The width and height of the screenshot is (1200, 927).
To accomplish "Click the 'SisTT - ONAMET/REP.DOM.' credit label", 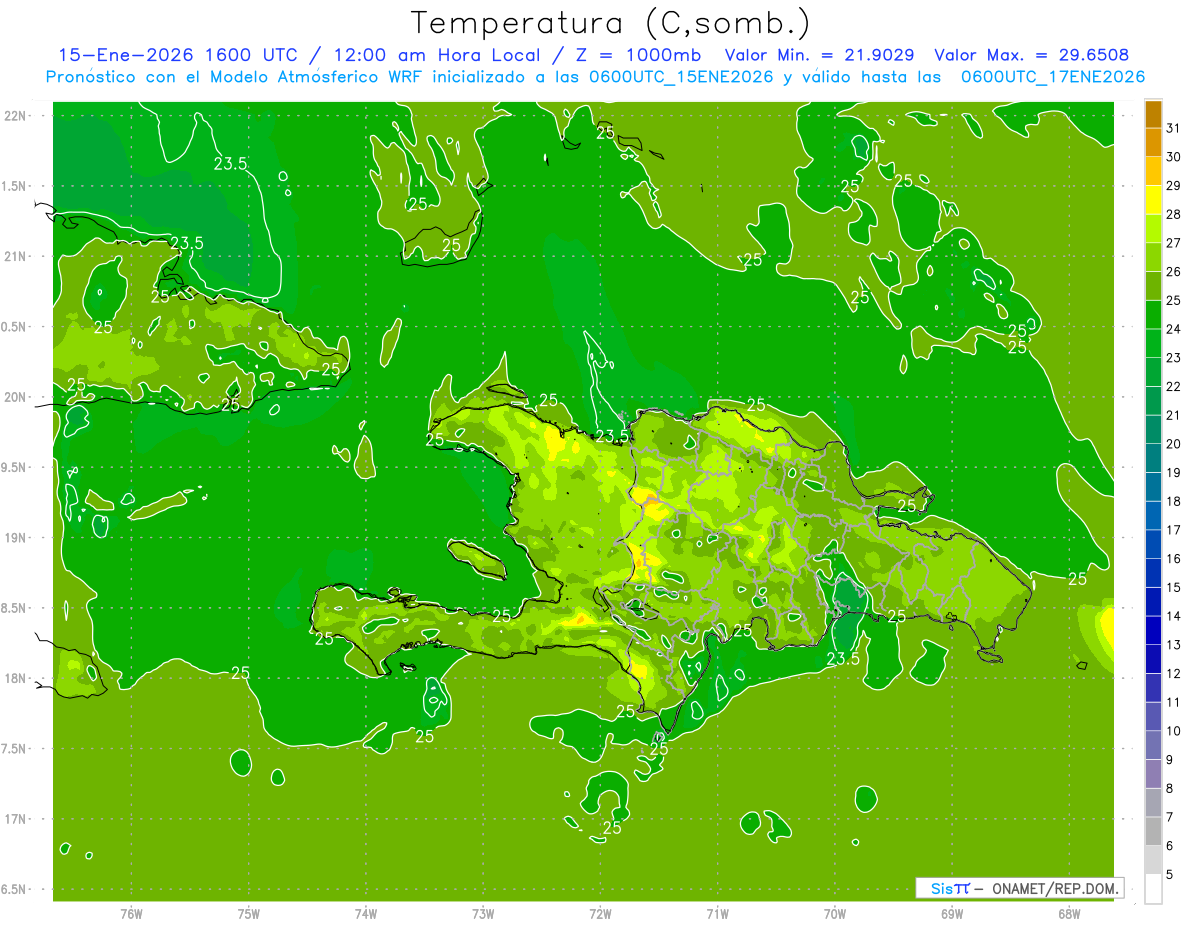I will pyautogui.click(x=1019, y=888).
